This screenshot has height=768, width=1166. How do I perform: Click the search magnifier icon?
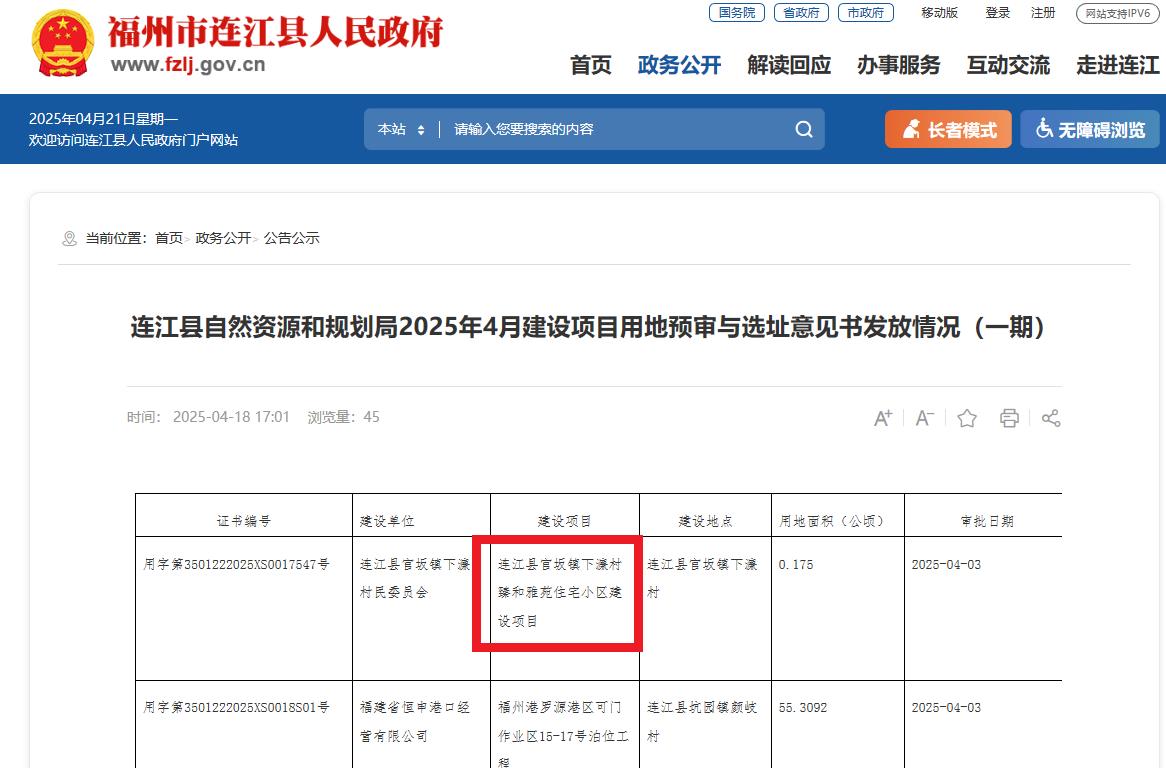(x=804, y=129)
